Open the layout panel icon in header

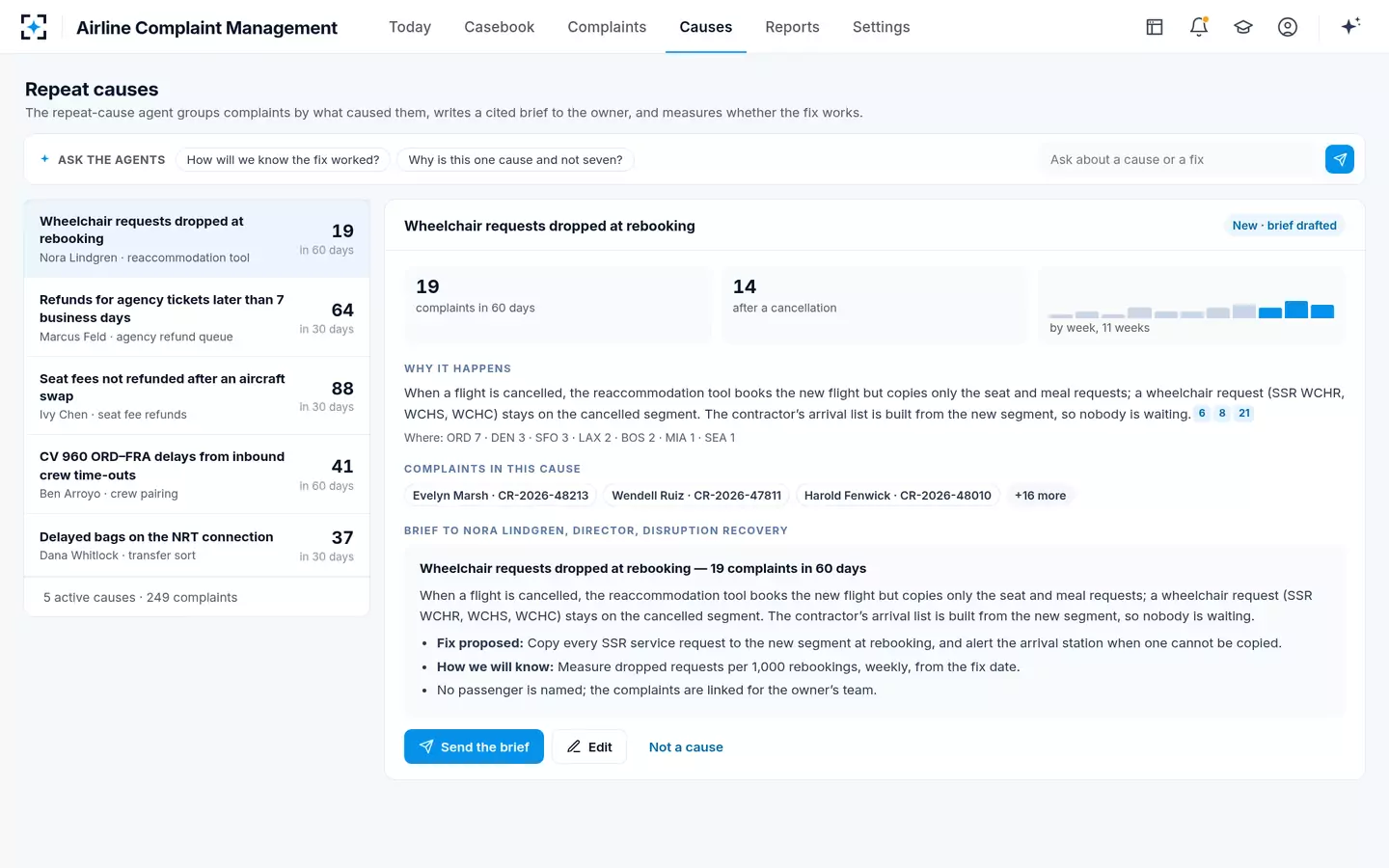pyautogui.click(x=1155, y=27)
